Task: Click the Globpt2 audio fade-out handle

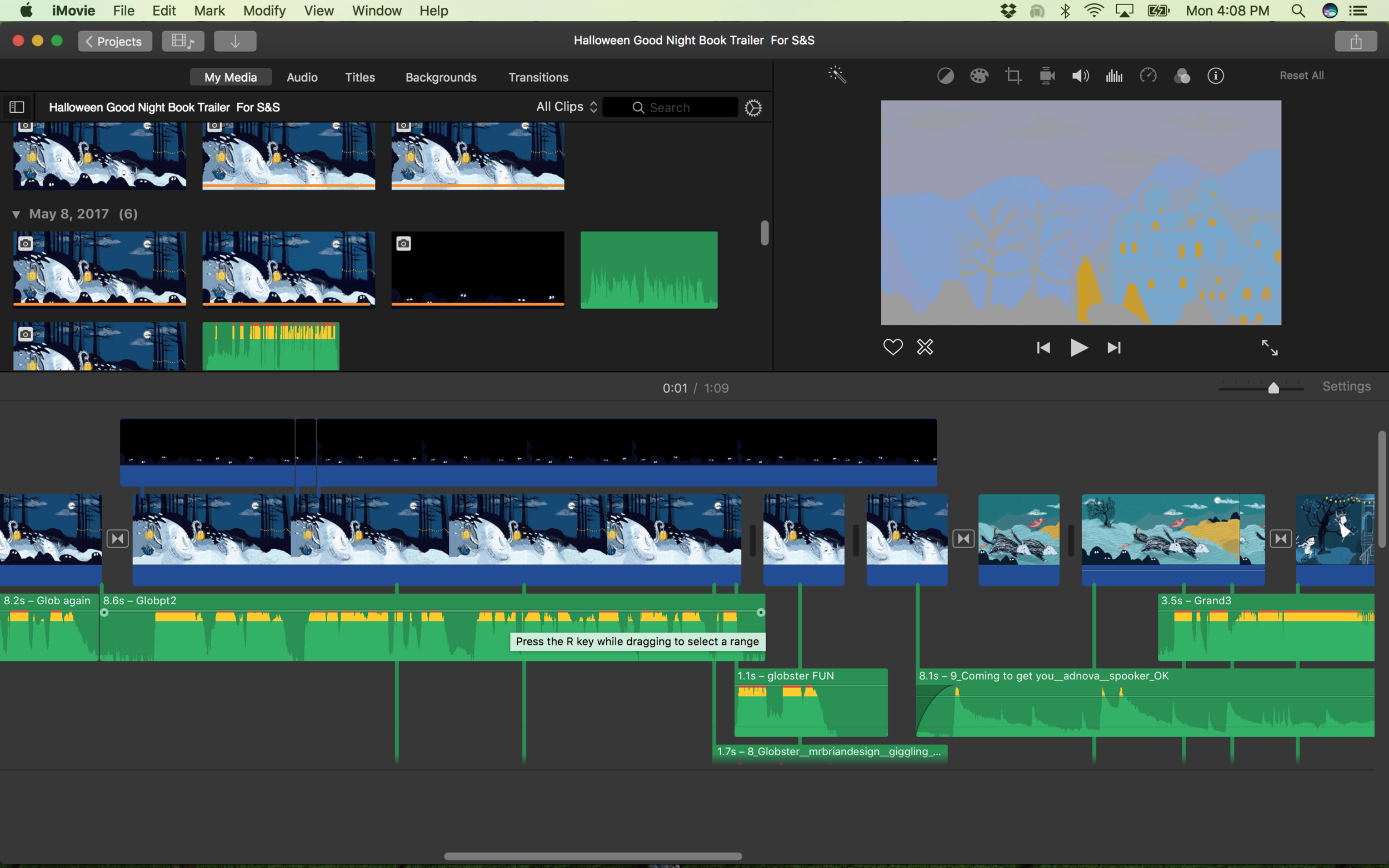Action: pyautogui.click(x=760, y=613)
